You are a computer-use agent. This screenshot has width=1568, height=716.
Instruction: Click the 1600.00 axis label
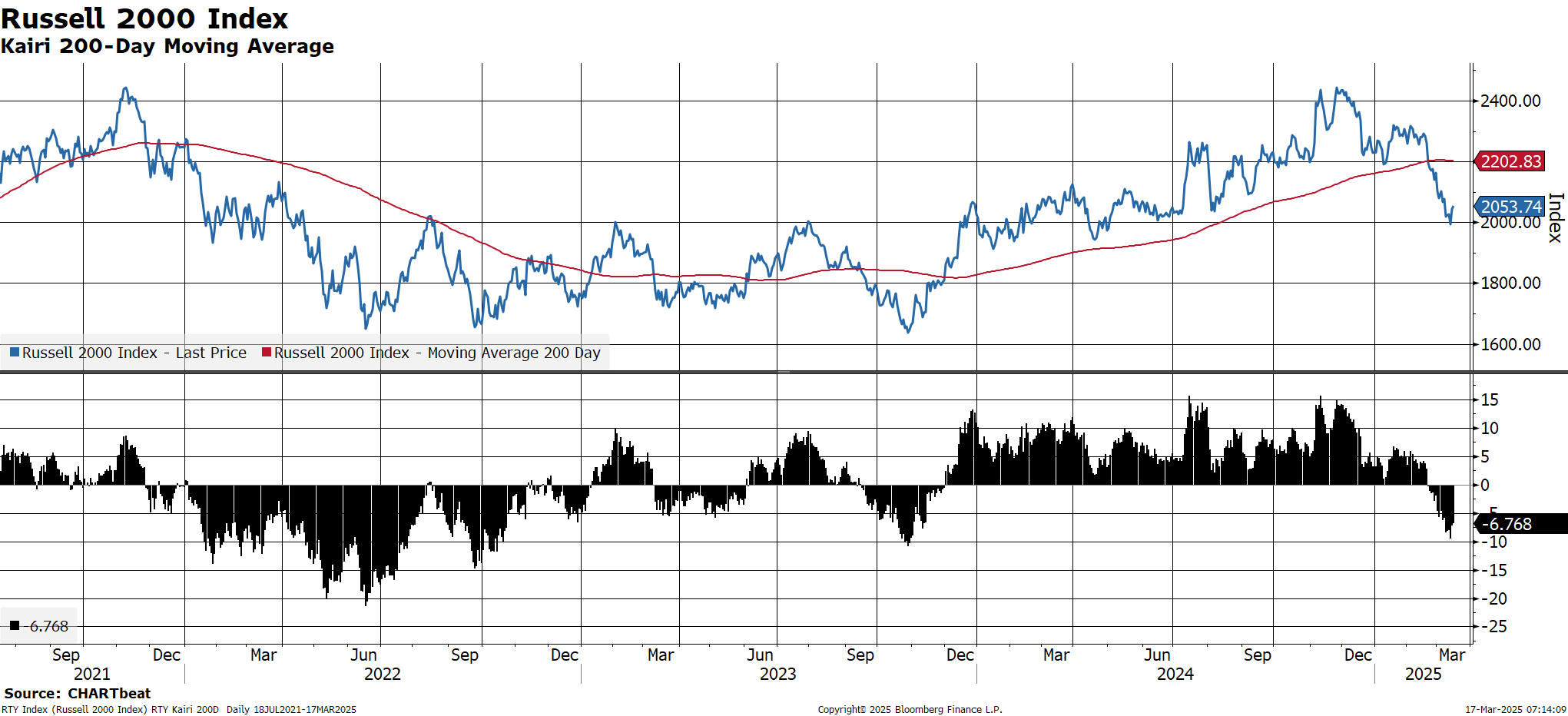click(x=1510, y=344)
